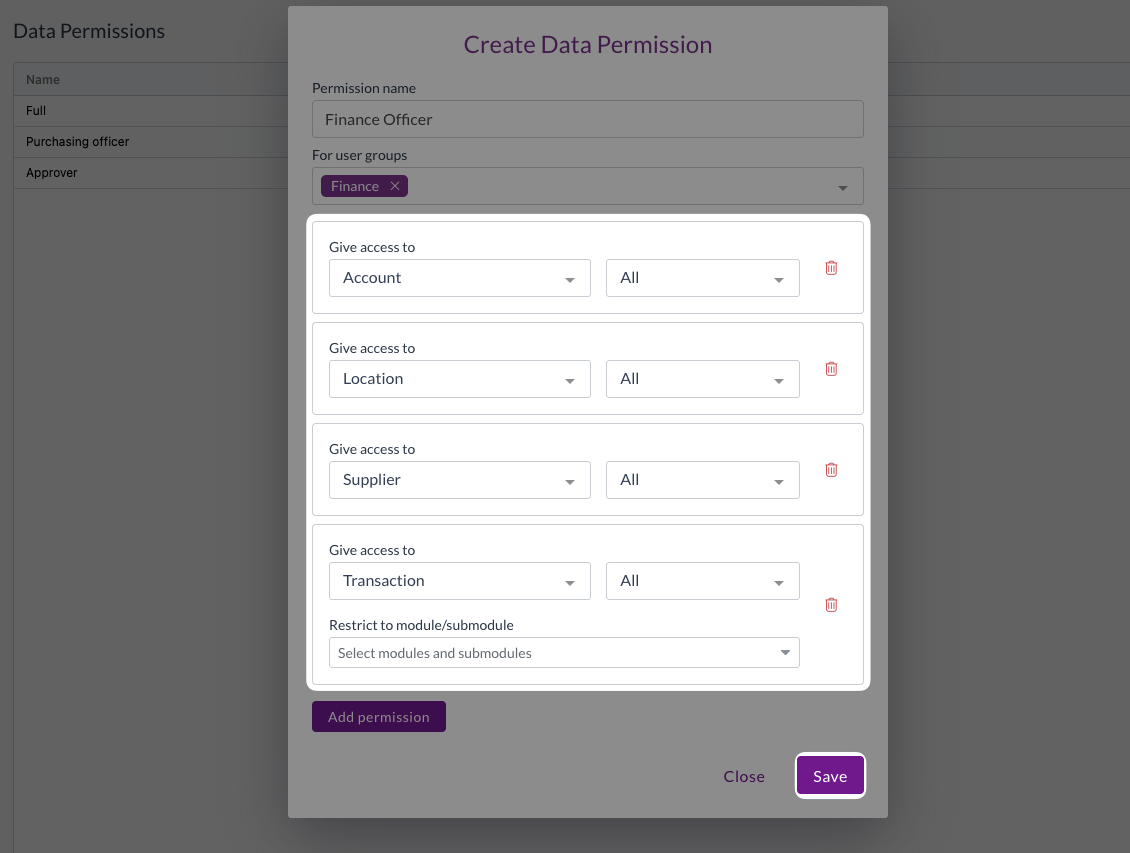Click the Permission name field
The height and width of the screenshot is (853, 1130).
pos(587,119)
